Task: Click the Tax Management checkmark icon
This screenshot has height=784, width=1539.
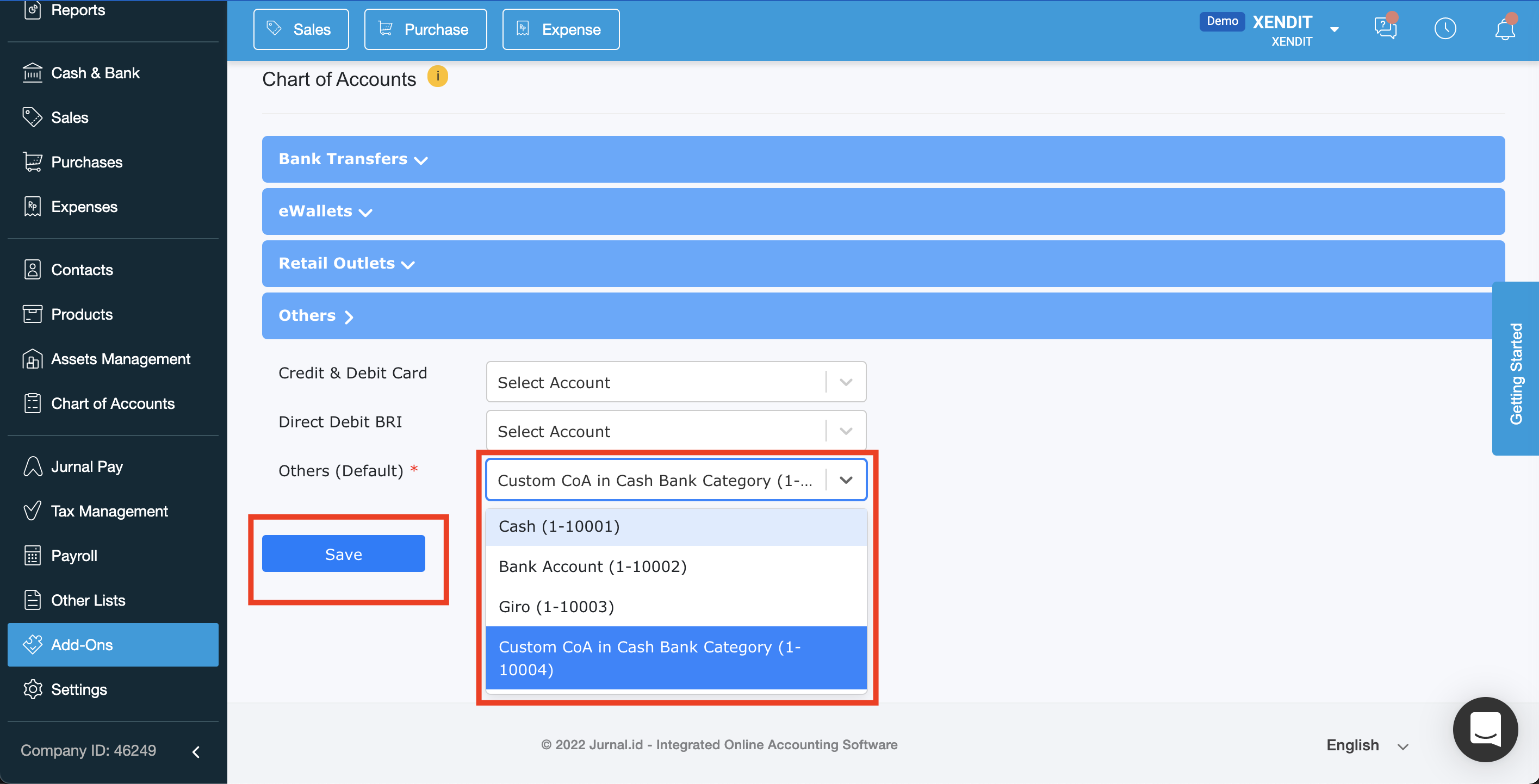Action: (32, 511)
